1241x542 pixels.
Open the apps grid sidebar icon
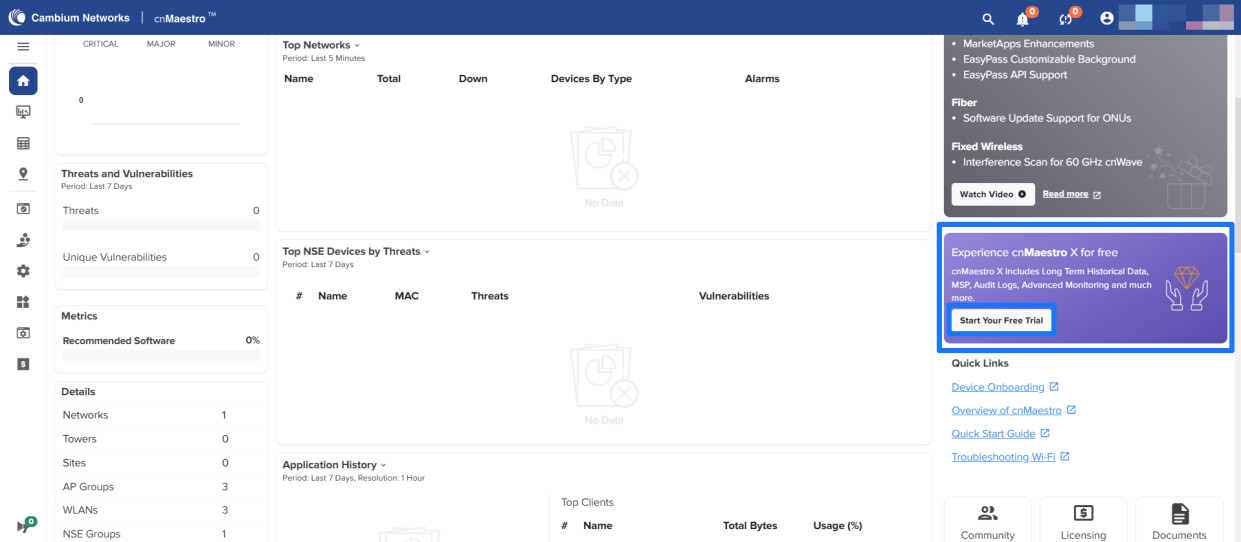[23, 302]
